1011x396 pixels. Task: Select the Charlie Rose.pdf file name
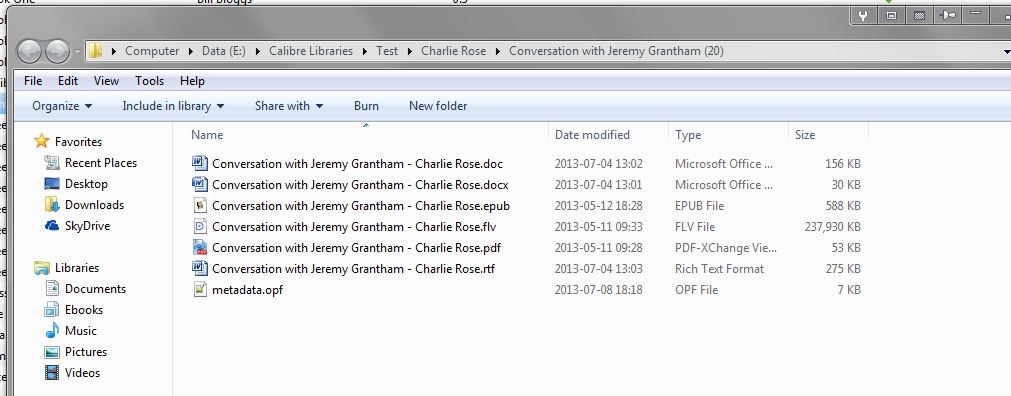(356, 248)
